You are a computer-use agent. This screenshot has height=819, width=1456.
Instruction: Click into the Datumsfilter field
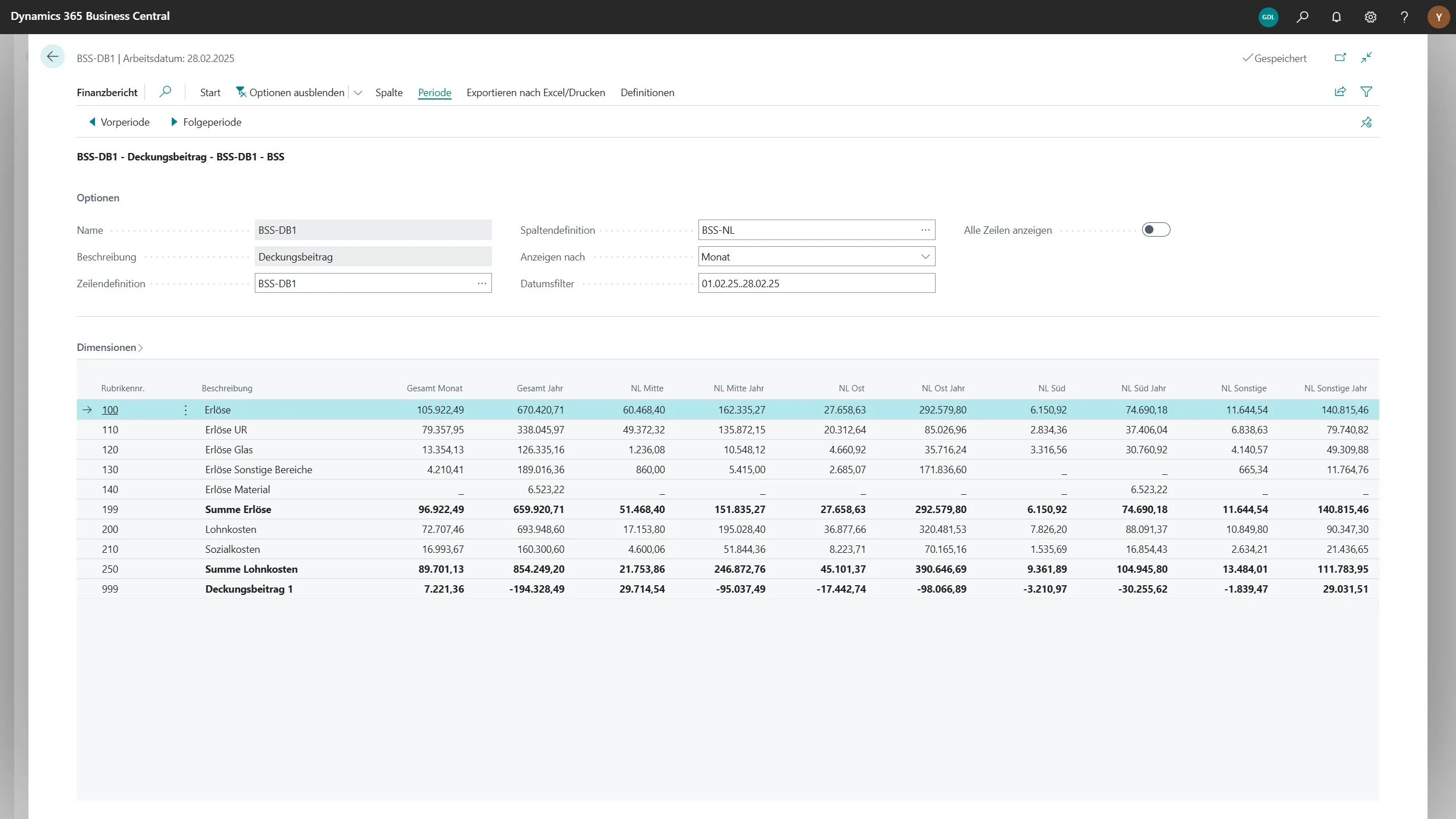coord(816,283)
